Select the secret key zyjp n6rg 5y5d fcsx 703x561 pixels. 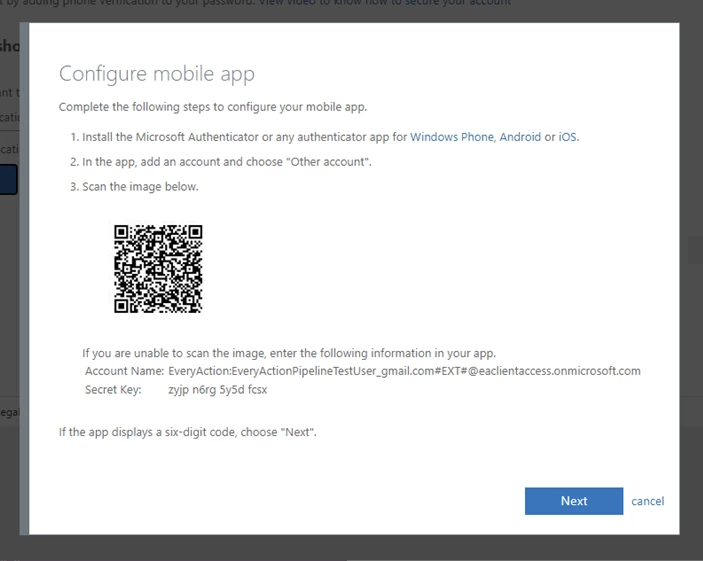click(x=217, y=390)
